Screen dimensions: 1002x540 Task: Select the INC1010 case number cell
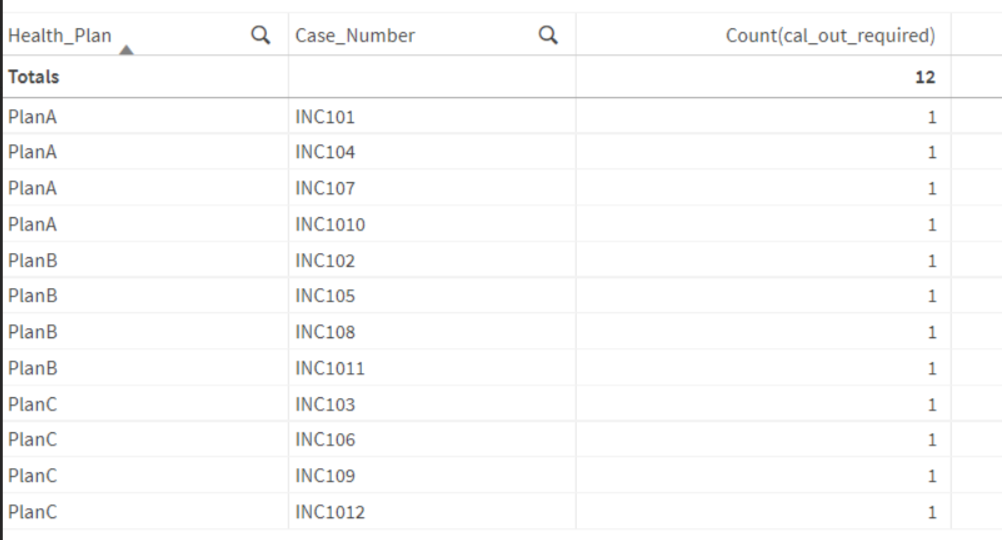point(330,225)
